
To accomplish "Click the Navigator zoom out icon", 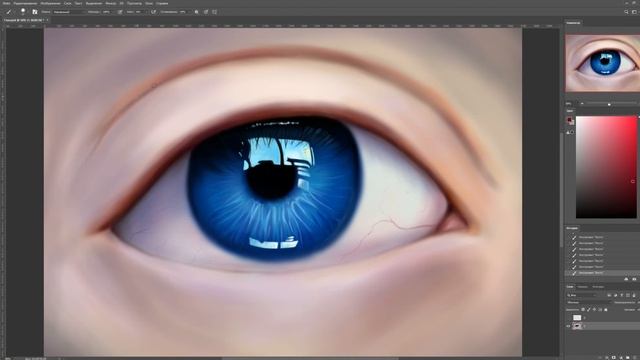I will (x=582, y=104).
